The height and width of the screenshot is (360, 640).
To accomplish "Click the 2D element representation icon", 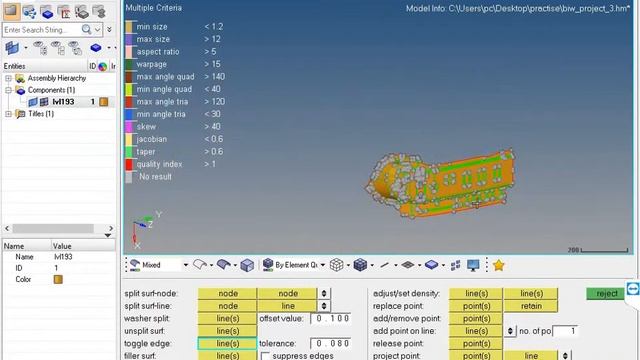I will pyautogui.click(x=408, y=265).
